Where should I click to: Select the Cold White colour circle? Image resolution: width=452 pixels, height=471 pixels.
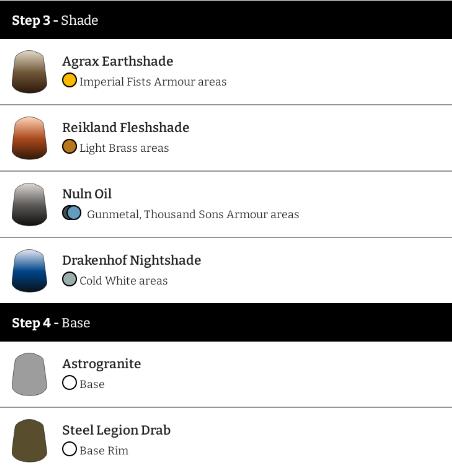(x=69, y=279)
